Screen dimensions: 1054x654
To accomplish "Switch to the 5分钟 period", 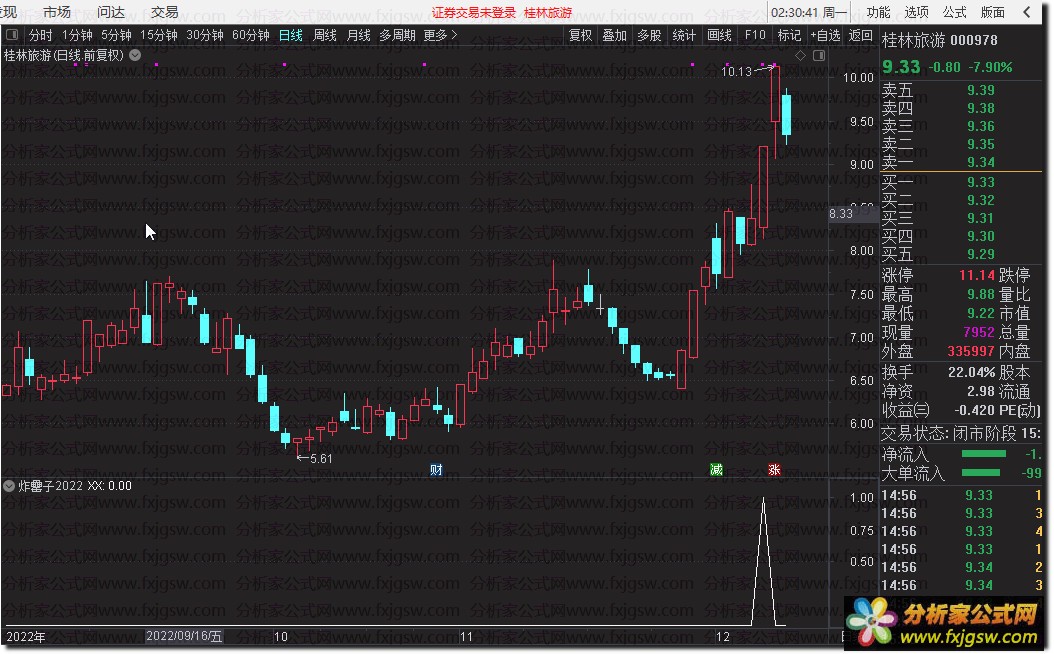I will (116, 35).
